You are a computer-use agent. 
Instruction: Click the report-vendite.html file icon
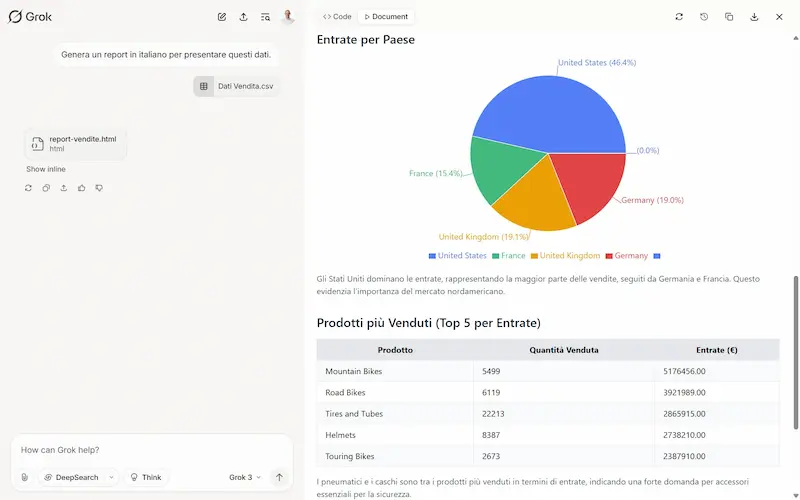tap(37, 144)
